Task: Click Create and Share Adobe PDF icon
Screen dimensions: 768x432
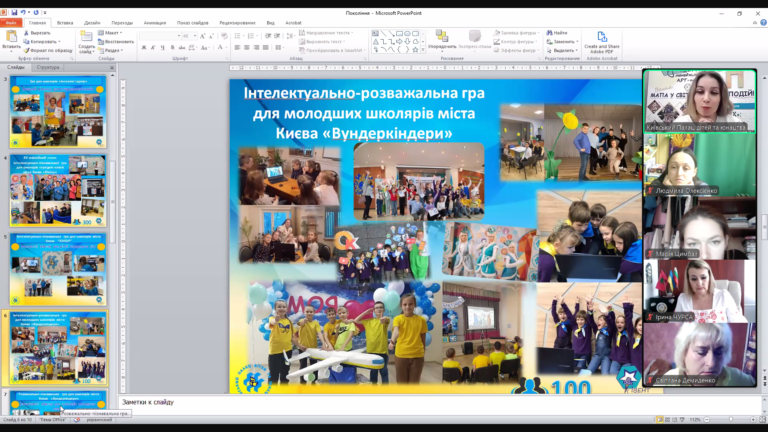Action: (601, 37)
